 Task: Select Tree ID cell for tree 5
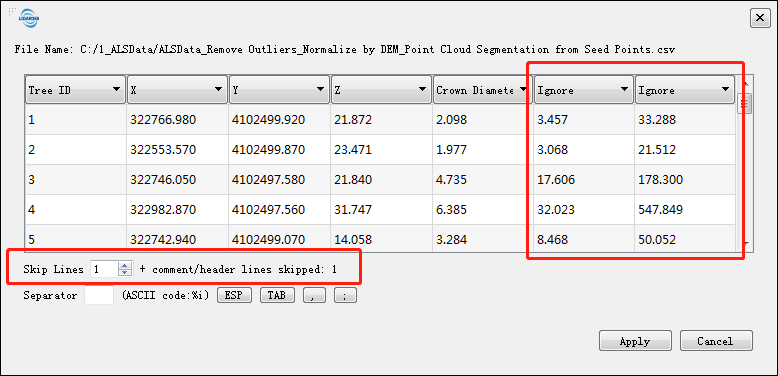(x=75, y=238)
